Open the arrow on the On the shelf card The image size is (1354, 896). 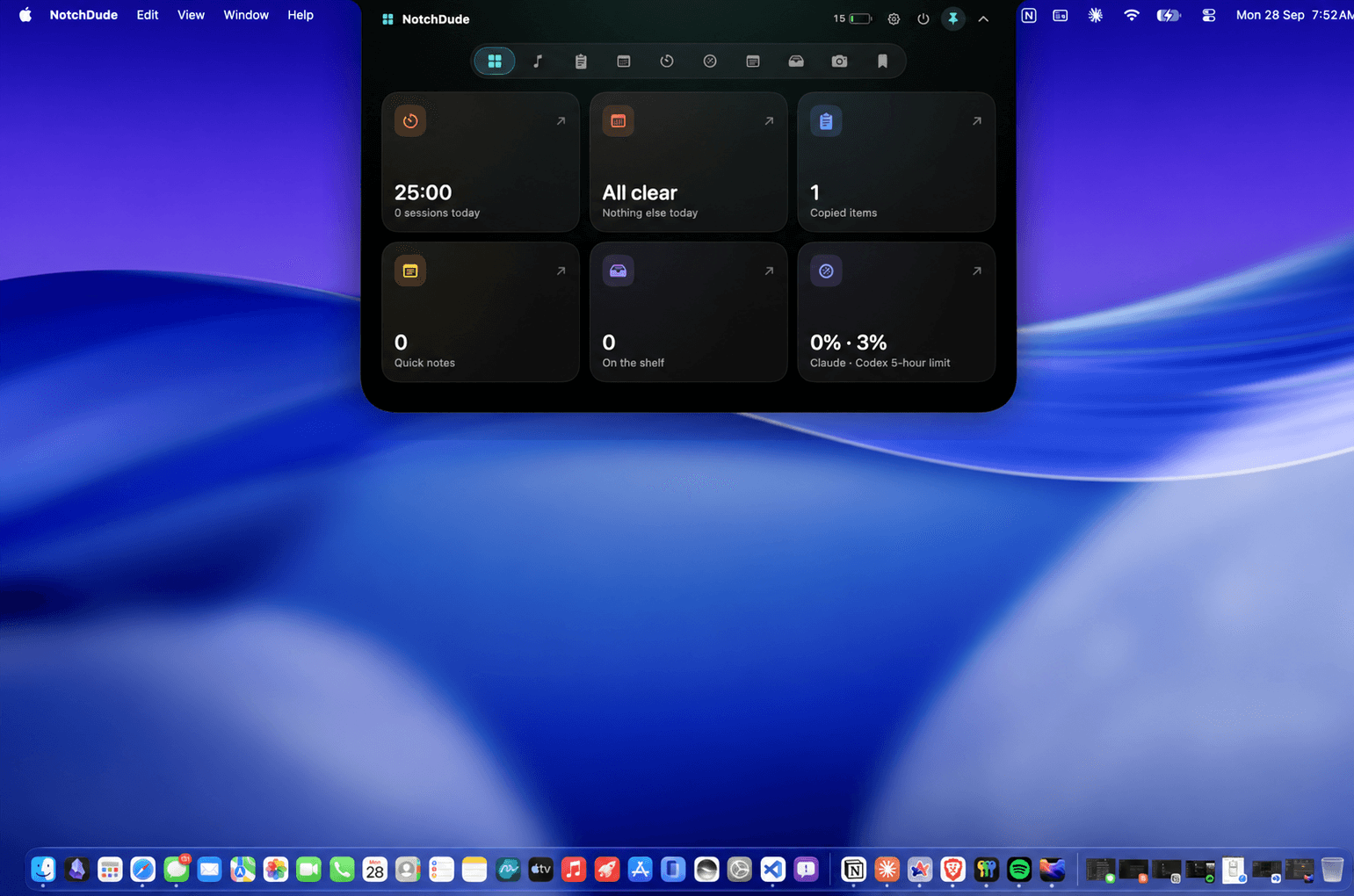click(769, 271)
